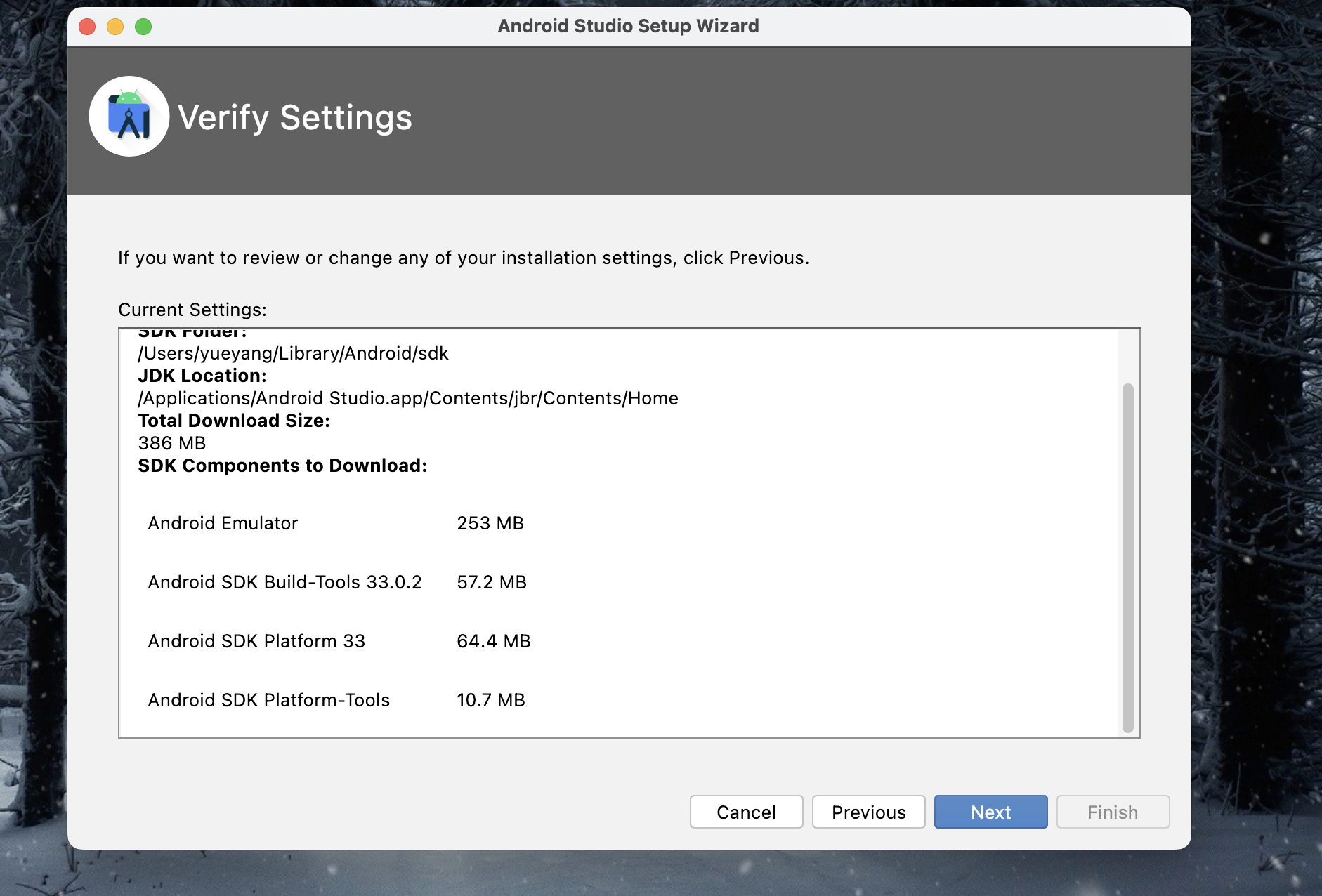Go back with the Previous button
The width and height of the screenshot is (1322, 896).
point(868,812)
